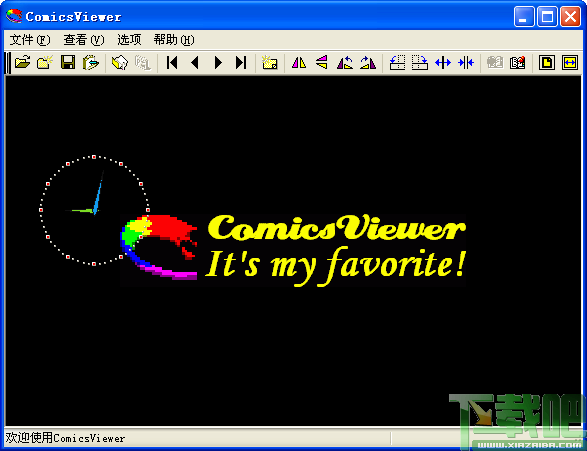The image size is (587, 451).
Task: Click the toolbar drag handle grip
Action: pyautogui.click(x=8, y=63)
